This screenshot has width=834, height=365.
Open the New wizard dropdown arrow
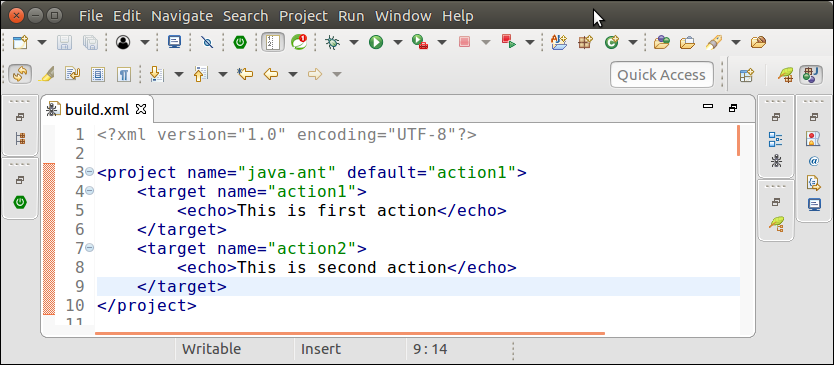[41, 43]
